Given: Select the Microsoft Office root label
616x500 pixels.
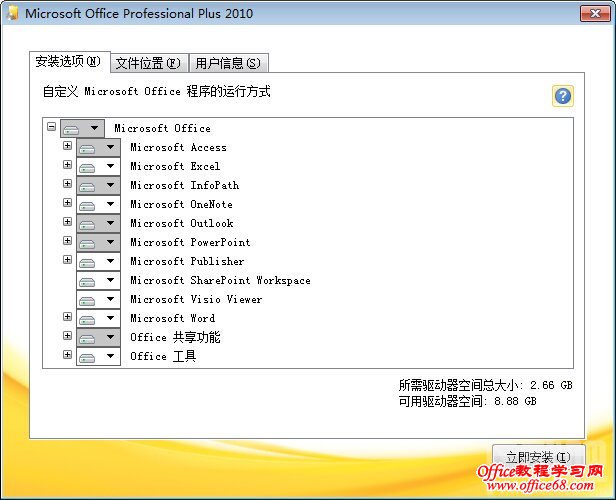Looking at the screenshot, I should coord(162,128).
